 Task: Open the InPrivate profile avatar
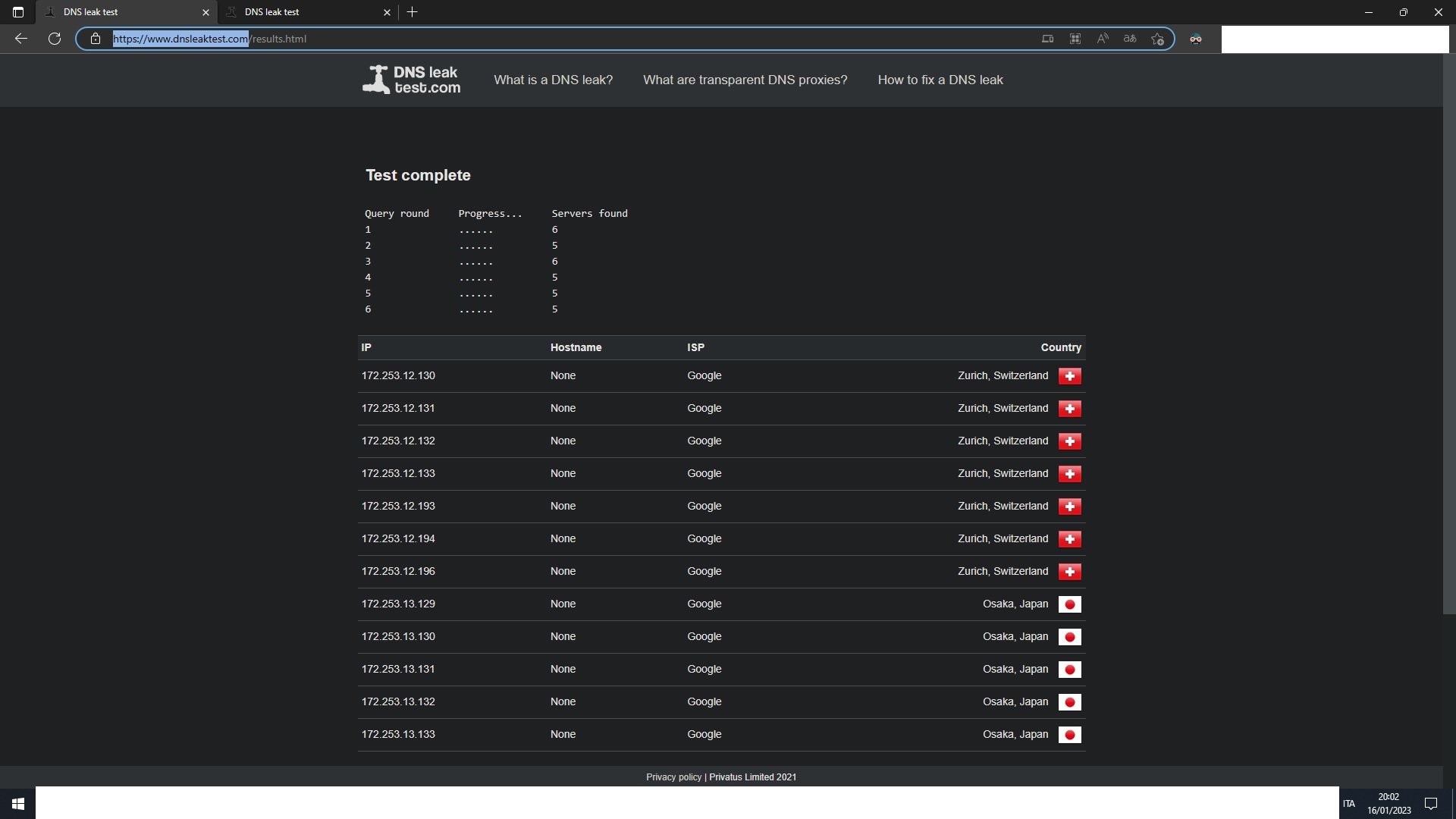tap(1196, 39)
